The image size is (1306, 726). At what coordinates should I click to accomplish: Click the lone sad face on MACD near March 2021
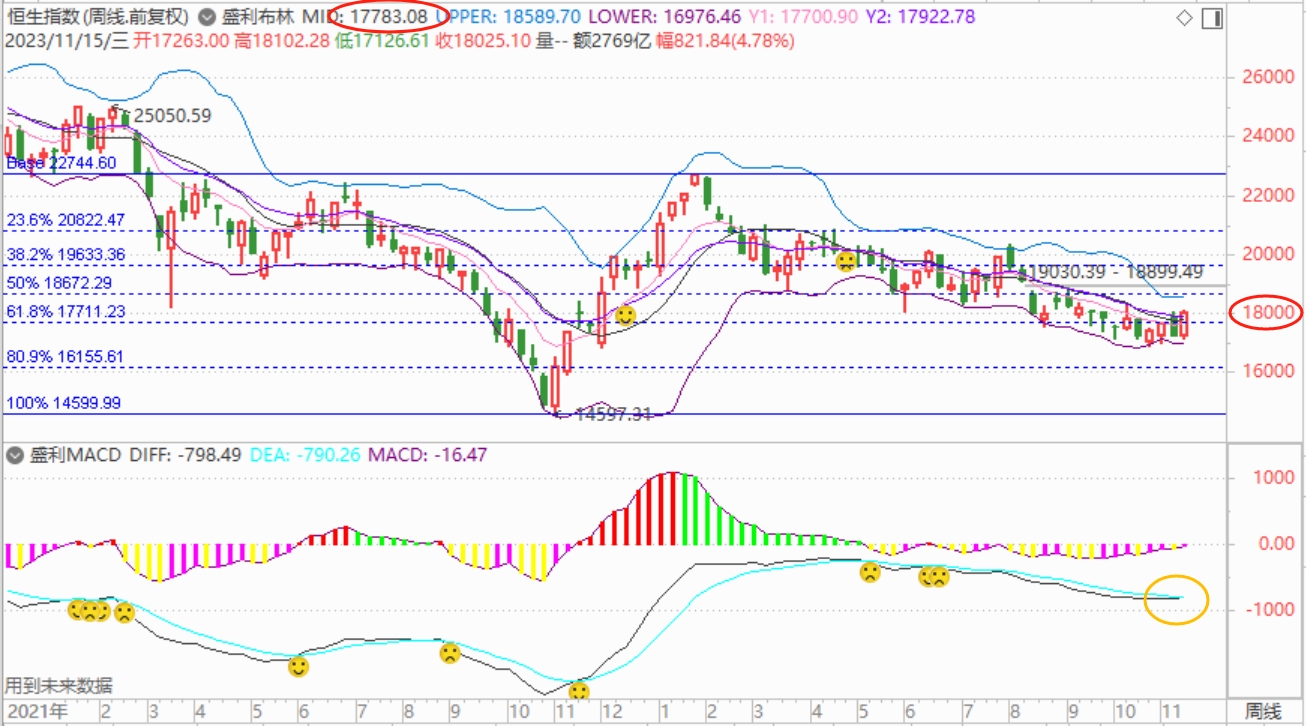point(124,613)
